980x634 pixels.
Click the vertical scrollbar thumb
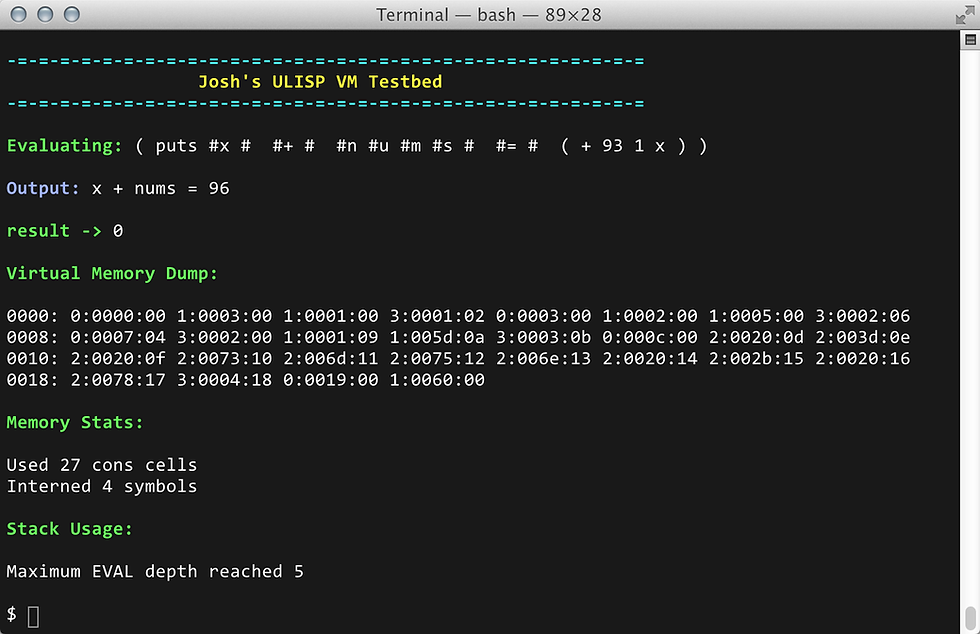point(970,620)
